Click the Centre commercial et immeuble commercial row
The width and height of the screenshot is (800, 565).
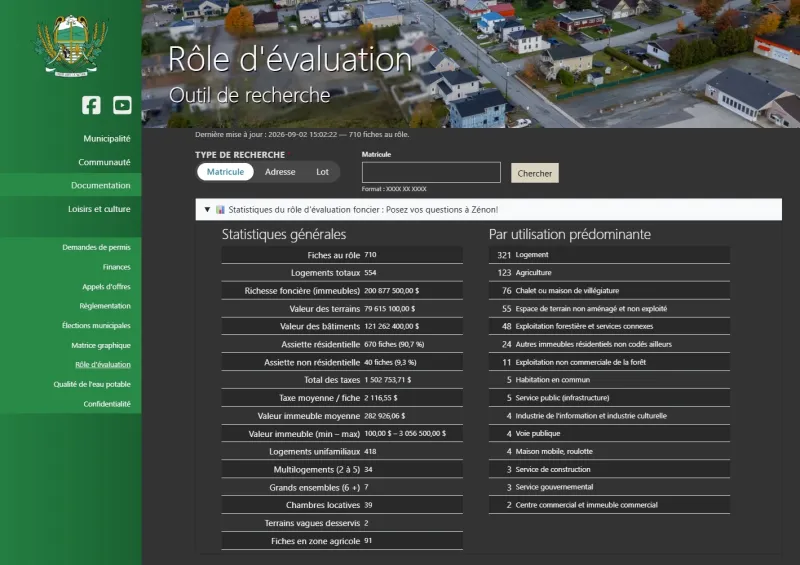pyautogui.click(x=609, y=505)
